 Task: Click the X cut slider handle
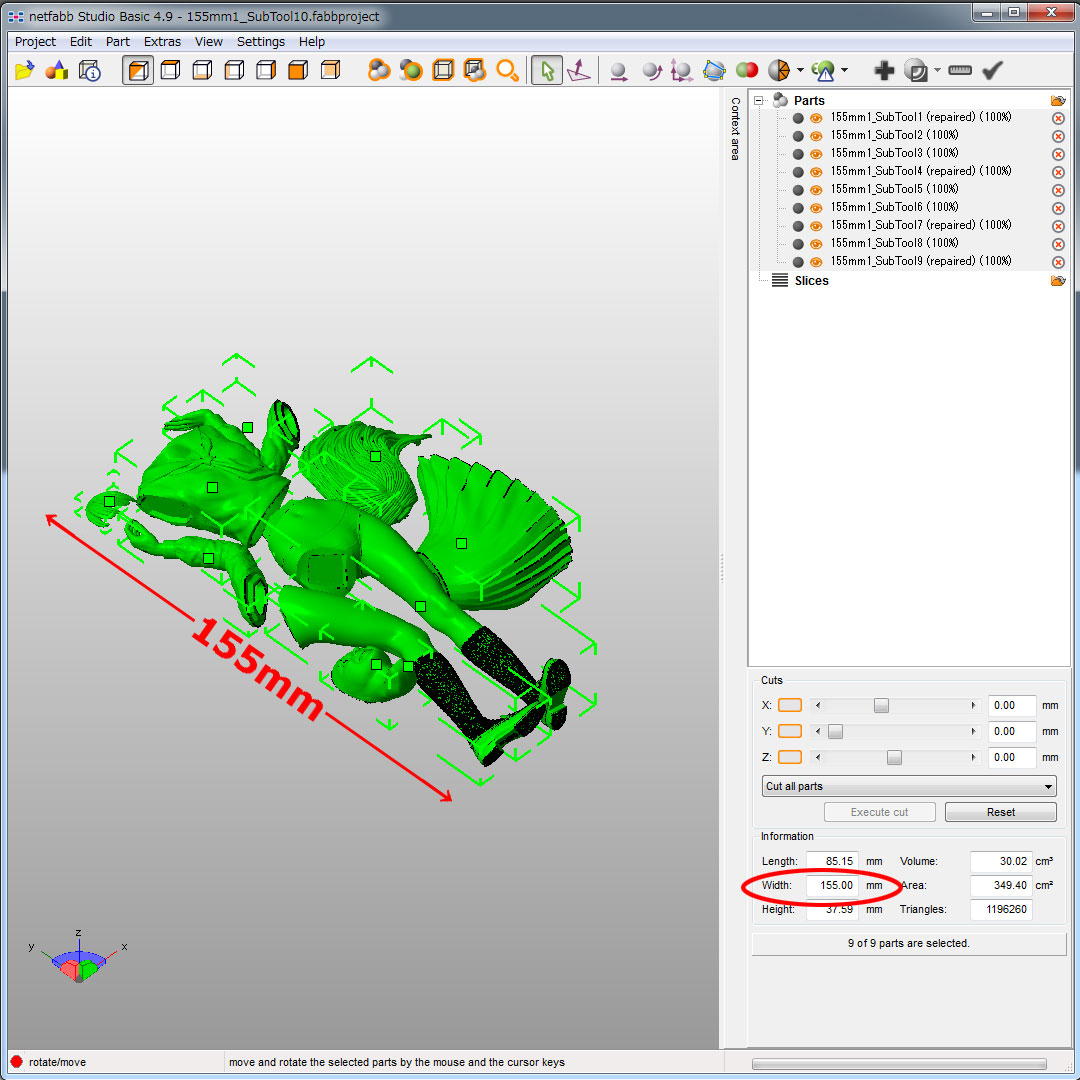coord(881,705)
